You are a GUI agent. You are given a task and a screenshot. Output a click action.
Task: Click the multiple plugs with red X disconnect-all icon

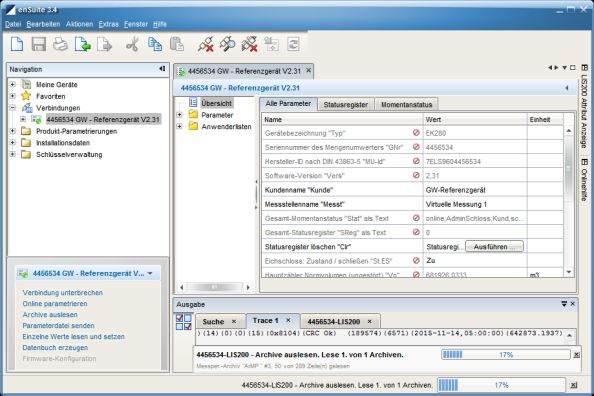[x=249, y=44]
